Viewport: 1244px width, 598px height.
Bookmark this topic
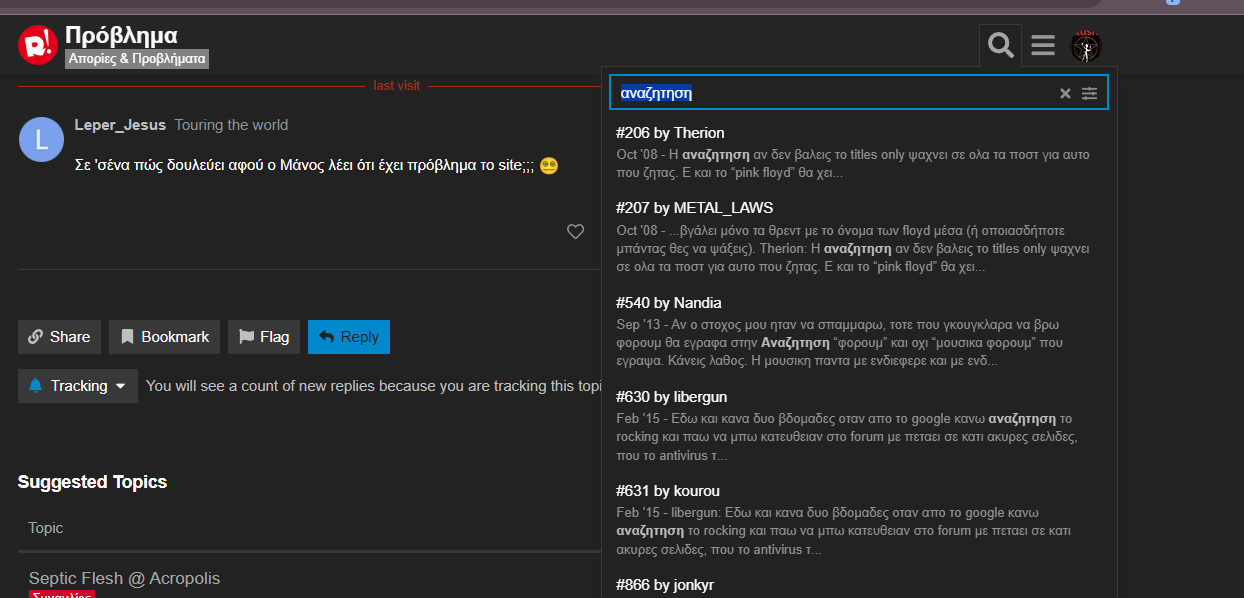coord(164,337)
